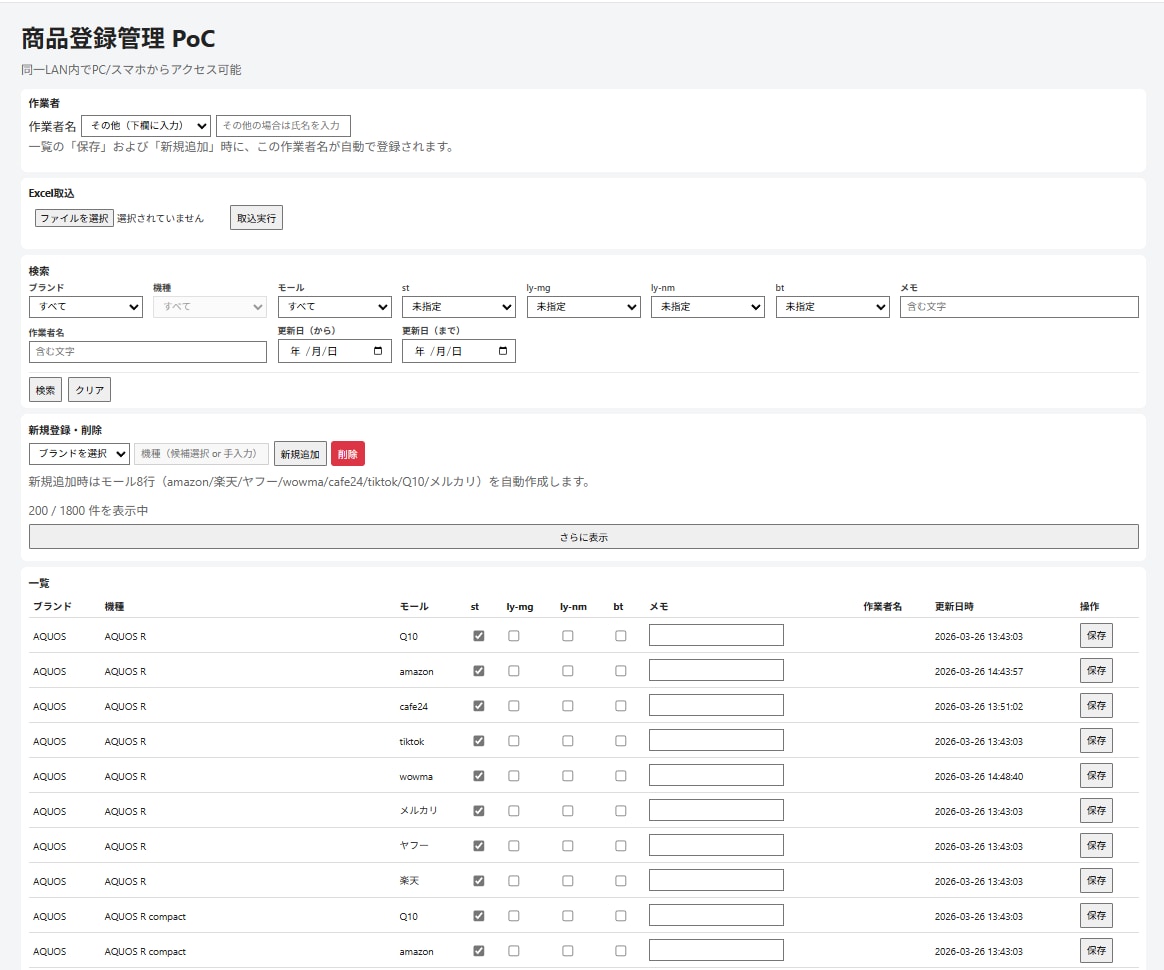This screenshot has height=970, width=1164.
Task: Click the 新規追加 button
Action: point(300,454)
